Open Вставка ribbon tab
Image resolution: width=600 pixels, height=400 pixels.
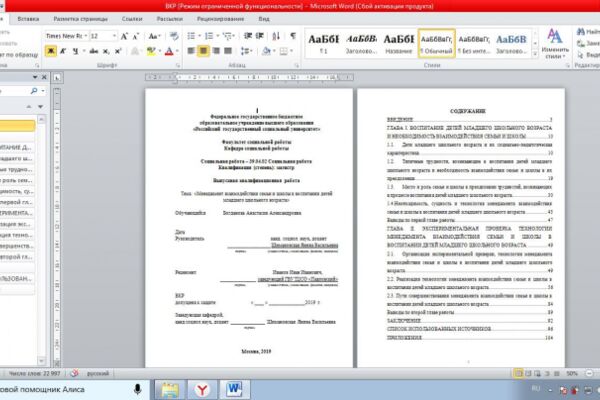(28, 19)
